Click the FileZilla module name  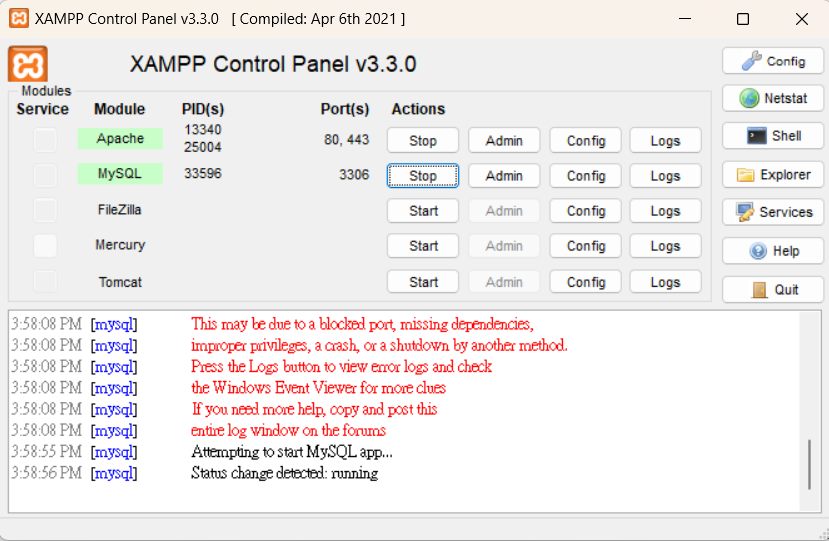tap(119, 210)
